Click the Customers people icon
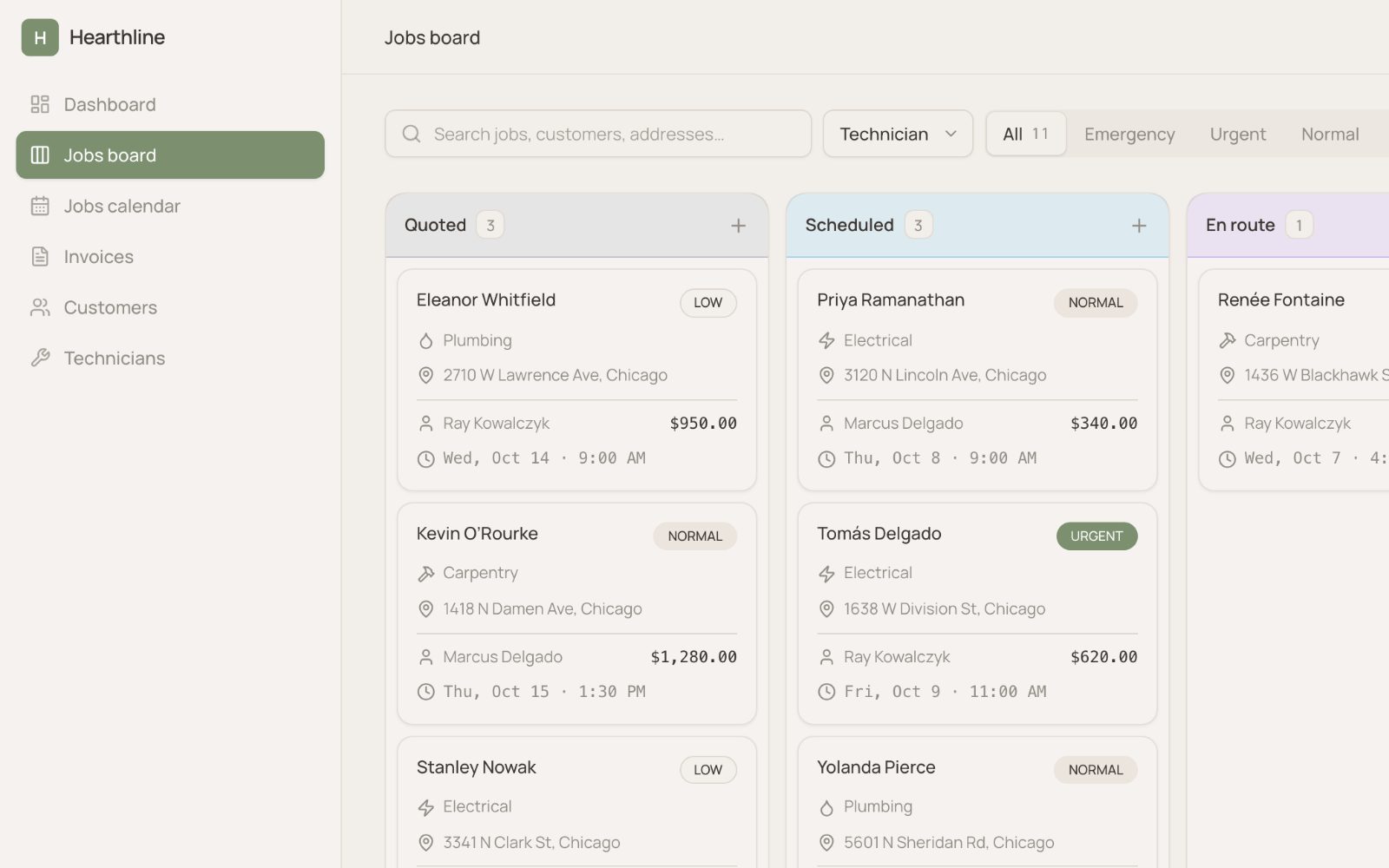The image size is (1389, 868). [x=40, y=307]
